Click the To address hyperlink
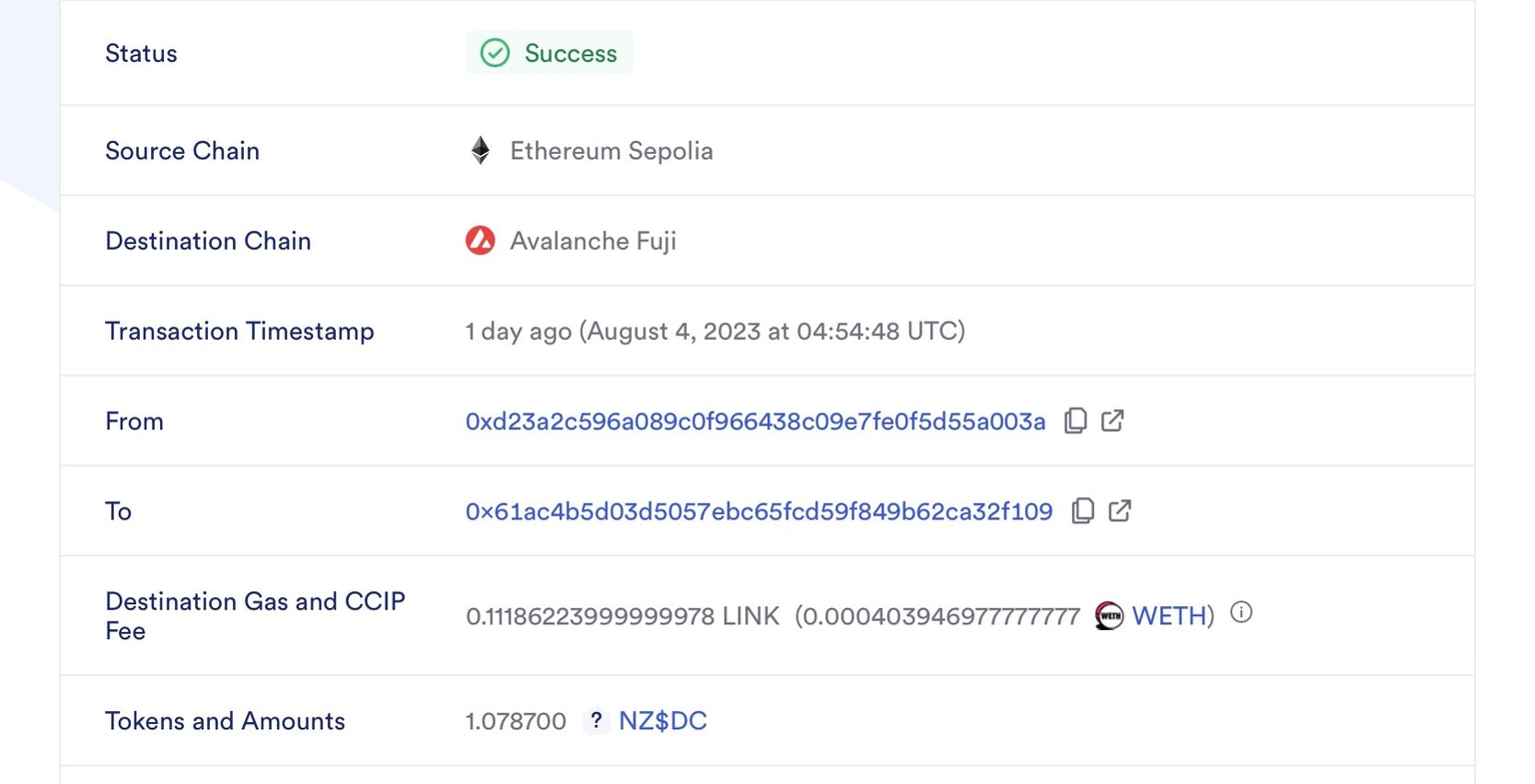 point(758,510)
